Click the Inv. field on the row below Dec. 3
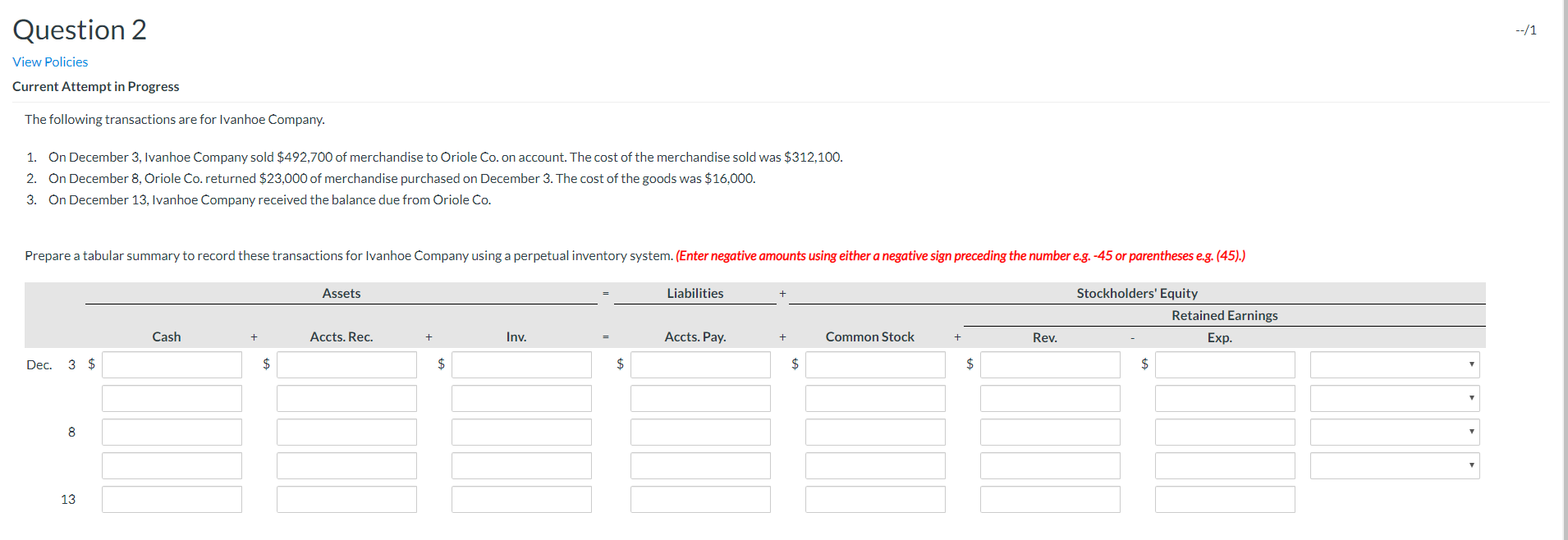Viewport: 1568px width, 540px height. tap(521, 398)
